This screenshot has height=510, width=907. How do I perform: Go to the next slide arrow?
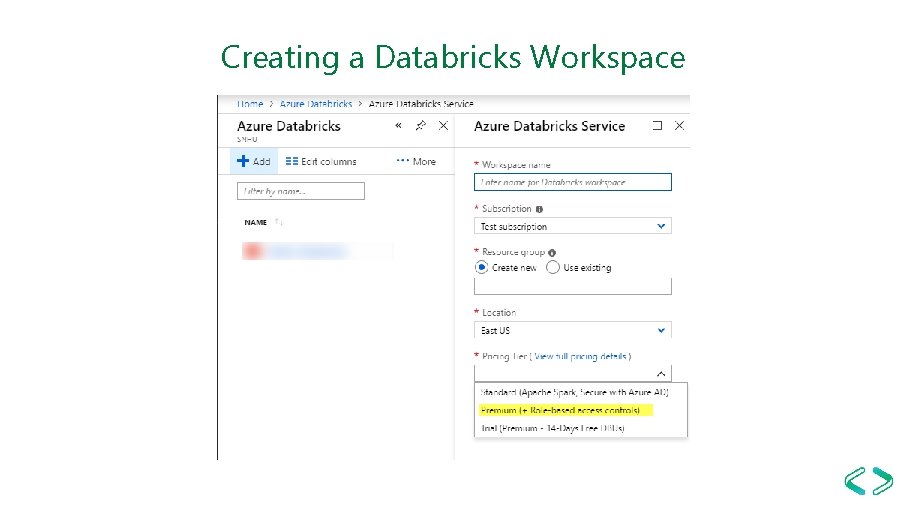[882, 481]
